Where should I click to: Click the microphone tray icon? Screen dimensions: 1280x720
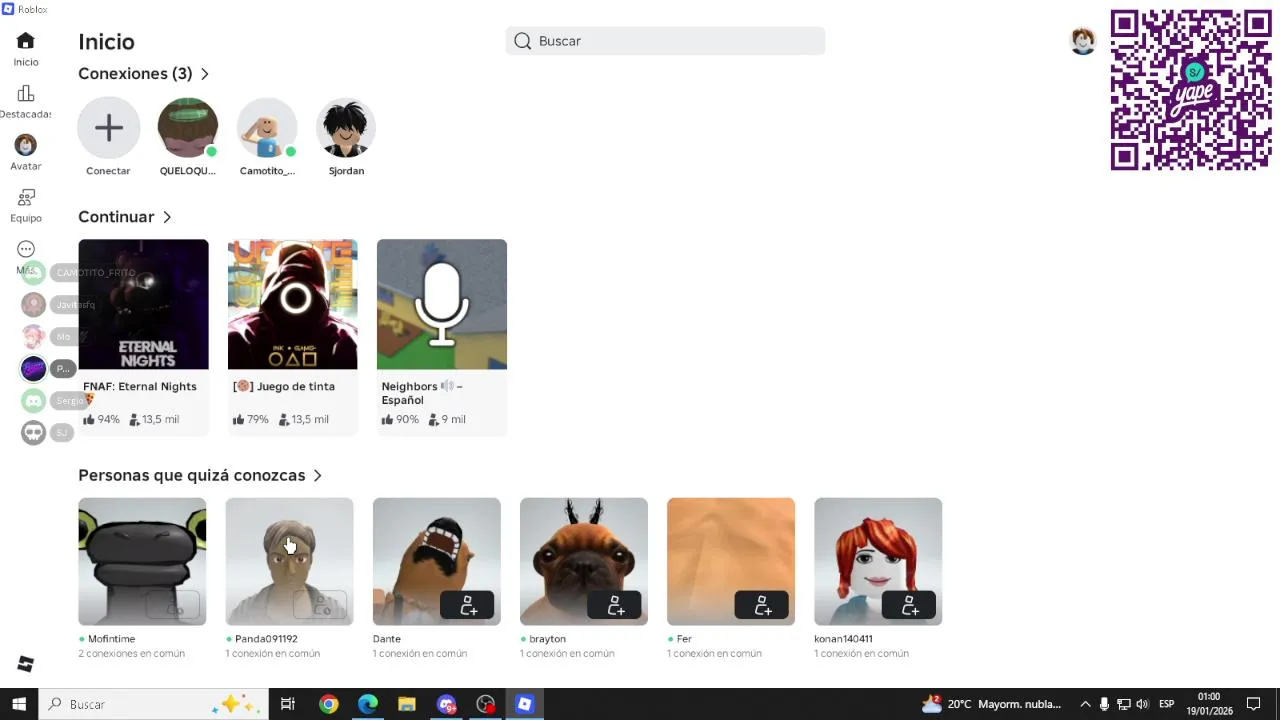point(1104,704)
